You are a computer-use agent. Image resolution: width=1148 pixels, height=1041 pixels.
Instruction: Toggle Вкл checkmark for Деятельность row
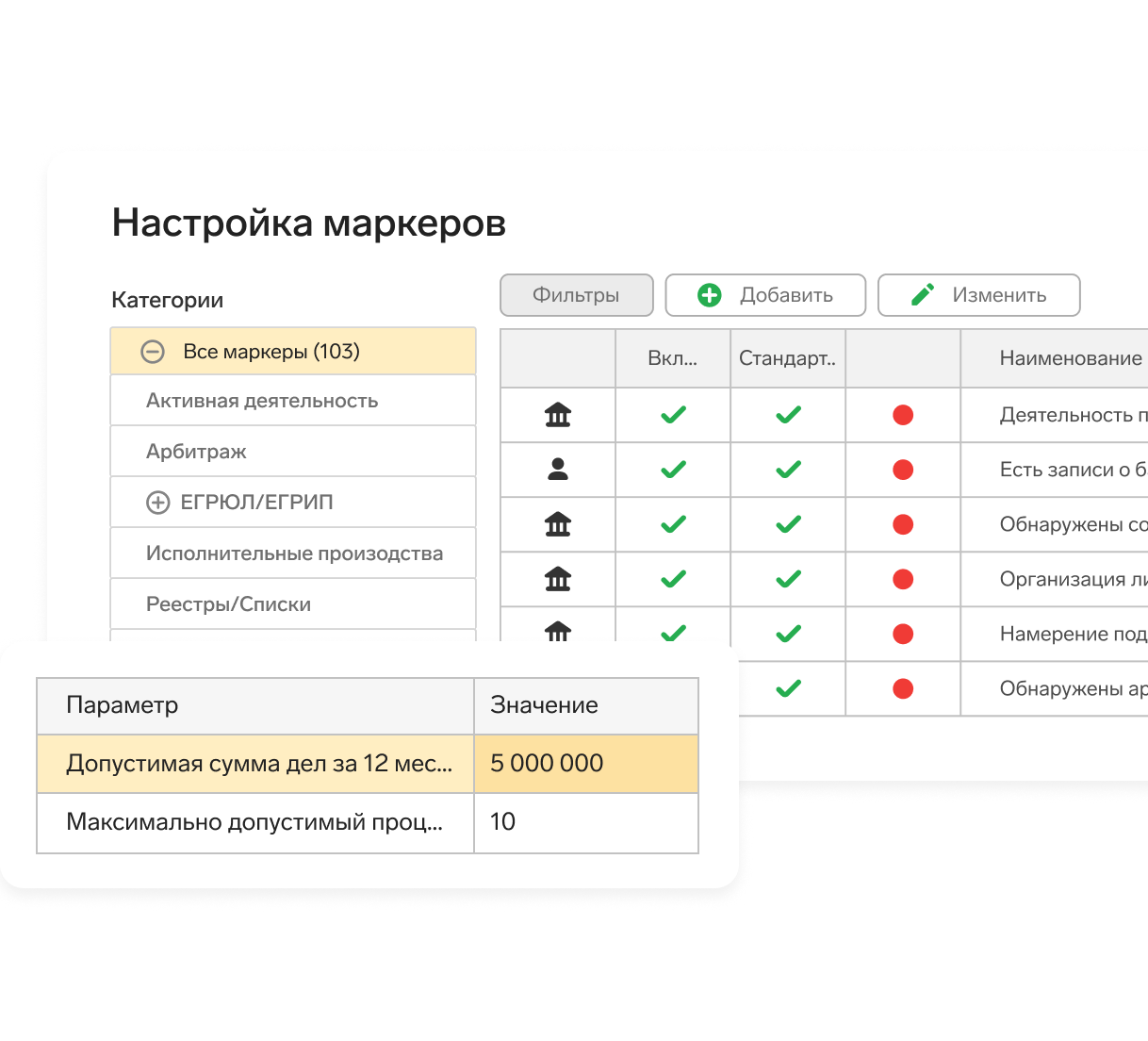coord(673,415)
